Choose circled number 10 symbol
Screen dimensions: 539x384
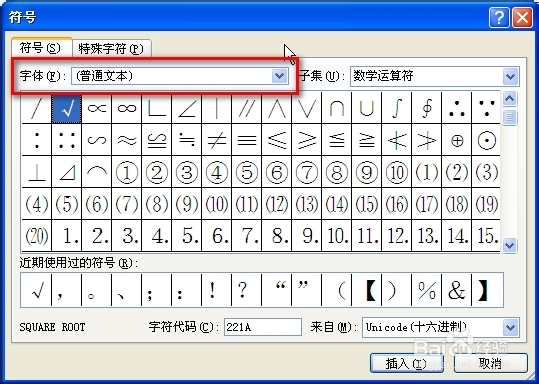[396, 172]
